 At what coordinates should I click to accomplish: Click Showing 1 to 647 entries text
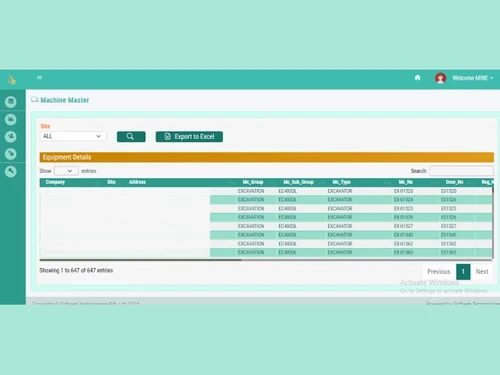click(x=76, y=270)
